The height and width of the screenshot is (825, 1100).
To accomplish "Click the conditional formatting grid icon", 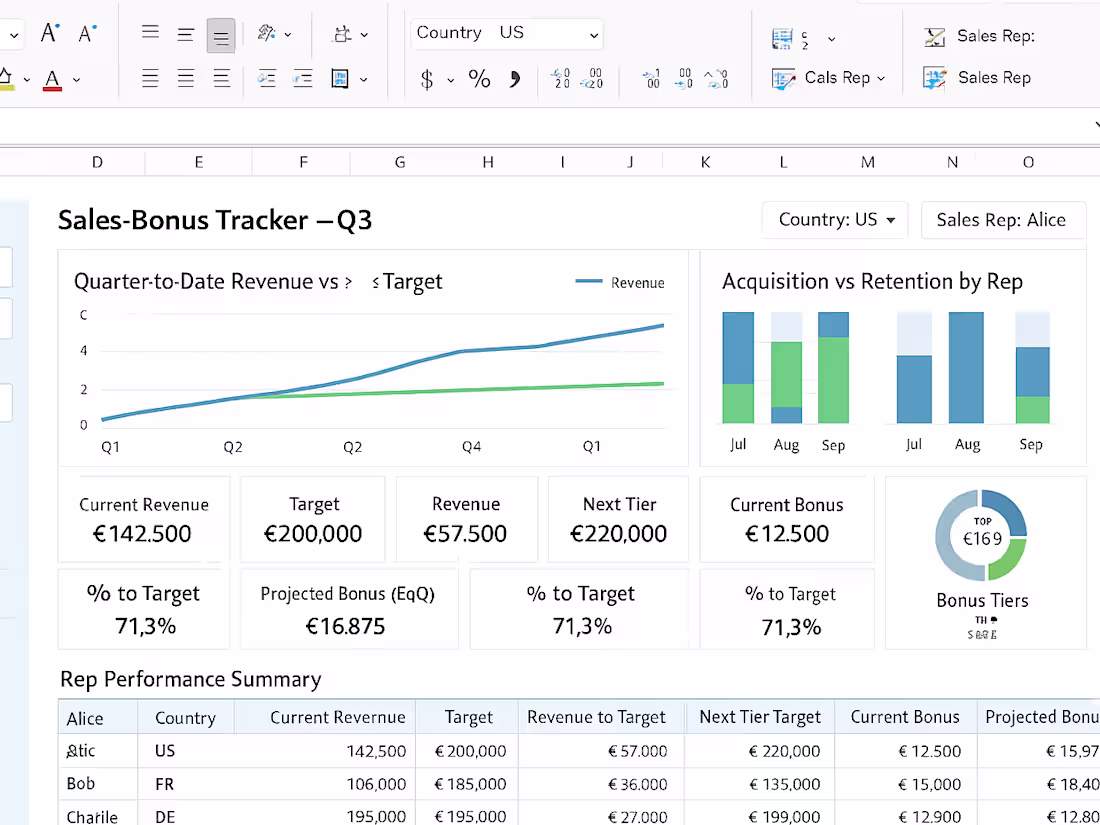I will point(782,39).
